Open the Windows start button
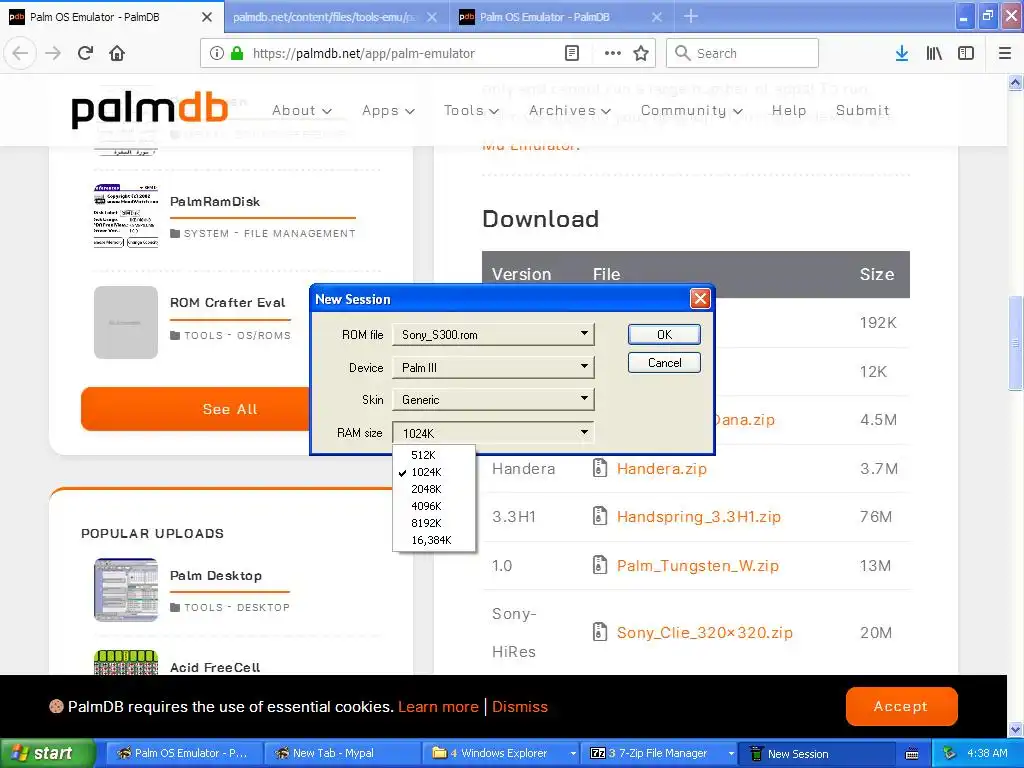This screenshot has height=768, width=1024. click(x=47, y=753)
